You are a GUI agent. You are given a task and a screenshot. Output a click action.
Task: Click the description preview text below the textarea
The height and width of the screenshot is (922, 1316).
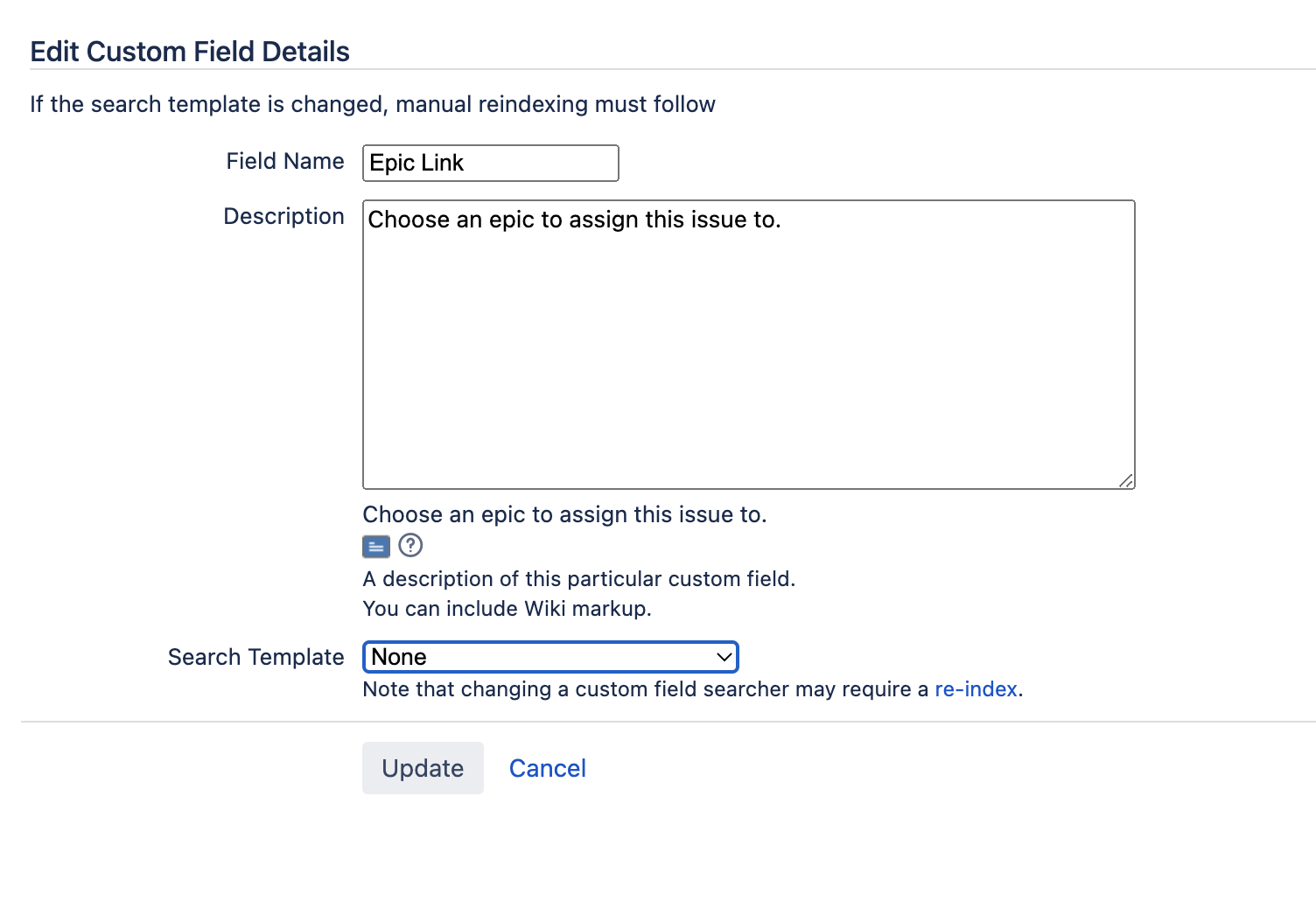pyautogui.click(x=564, y=514)
